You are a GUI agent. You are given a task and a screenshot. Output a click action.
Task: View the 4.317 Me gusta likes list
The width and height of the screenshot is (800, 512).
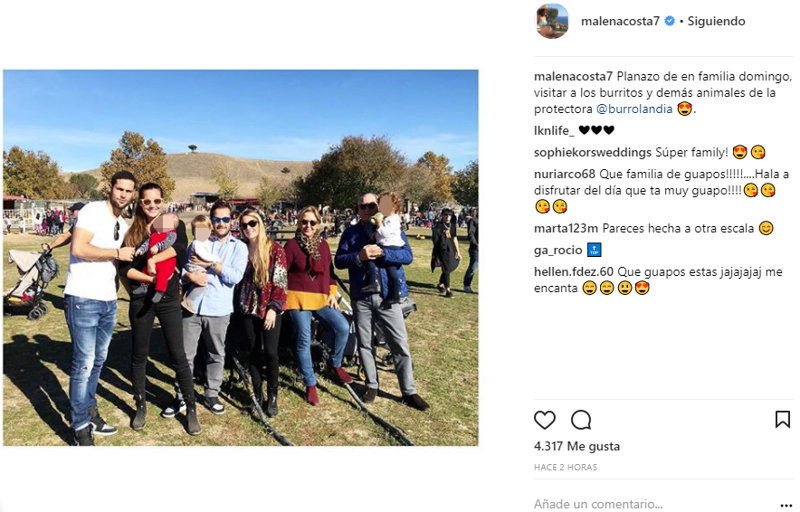tap(577, 446)
